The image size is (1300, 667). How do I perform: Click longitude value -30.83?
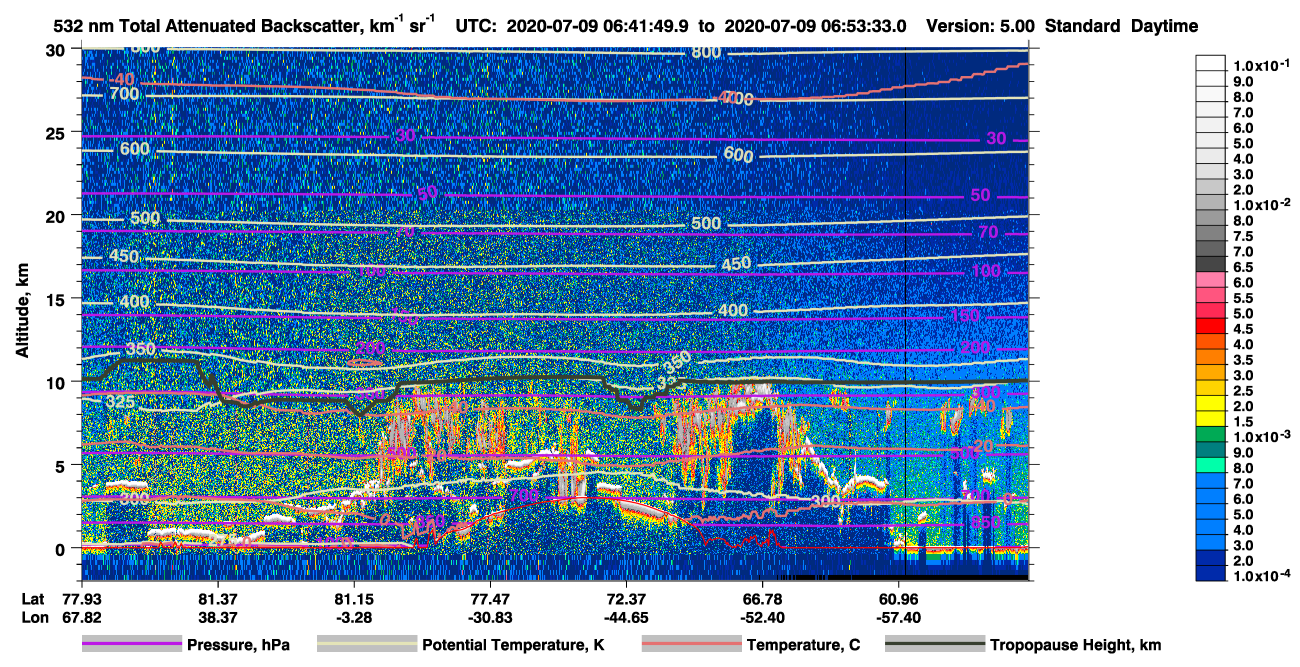[x=489, y=618]
